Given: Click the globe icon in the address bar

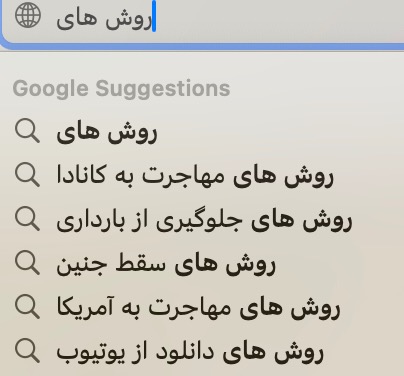Looking at the screenshot, I should tap(28, 15).
